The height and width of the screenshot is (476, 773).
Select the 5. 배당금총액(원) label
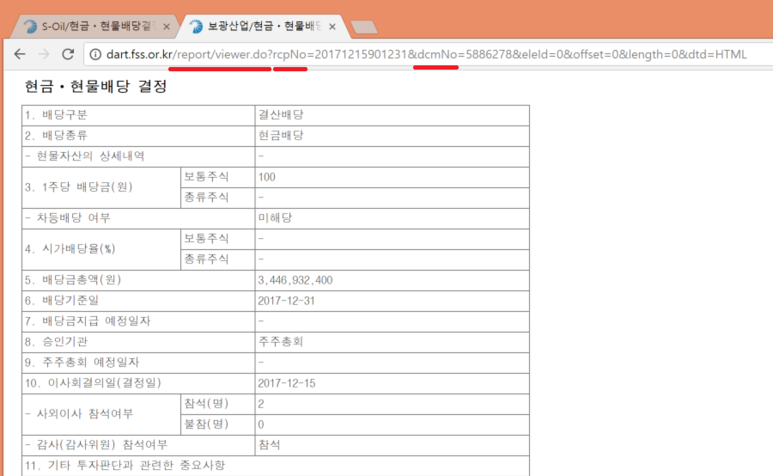click(x=73, y=280)
